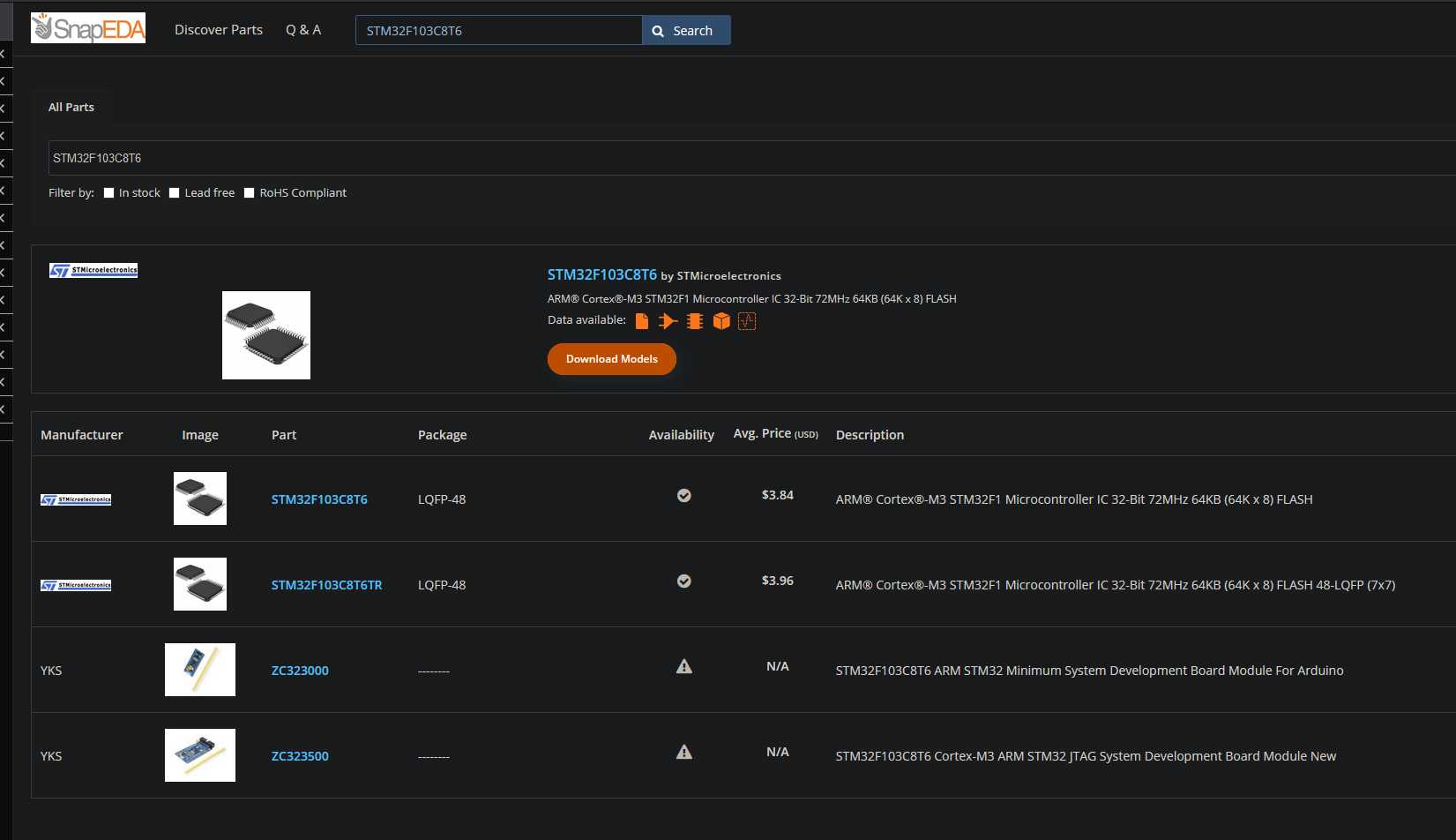Click STMicroelectronics logo in the STM32F103C8T6 table row
Image resolution: width=1456 pixels, height=840 pixels.
click(x=76, y=499)
